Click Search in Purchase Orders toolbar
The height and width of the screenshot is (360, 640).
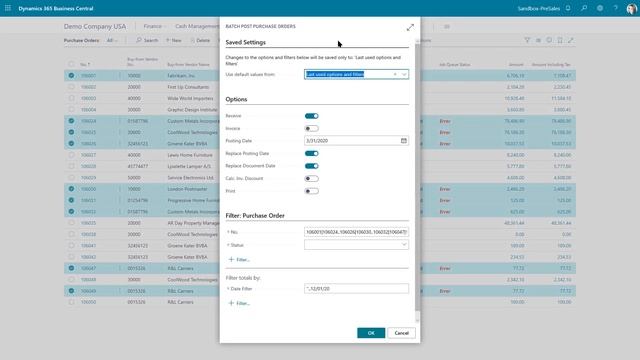[x=147, y=40]
